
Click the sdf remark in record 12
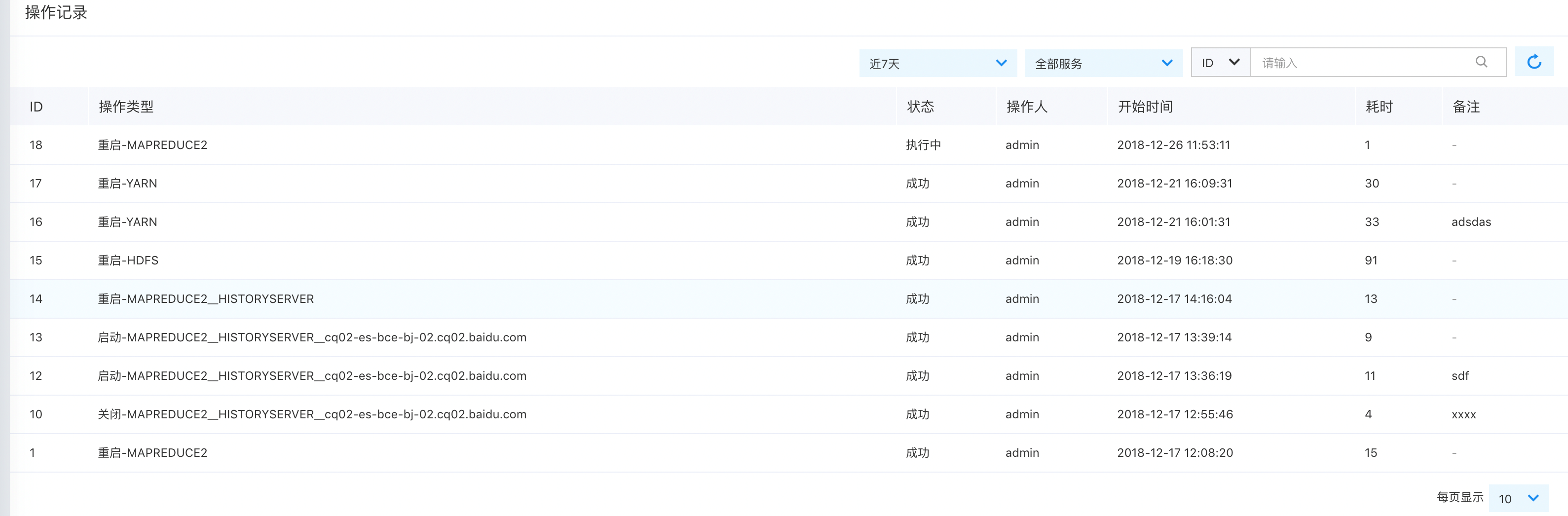(1459, 376)
